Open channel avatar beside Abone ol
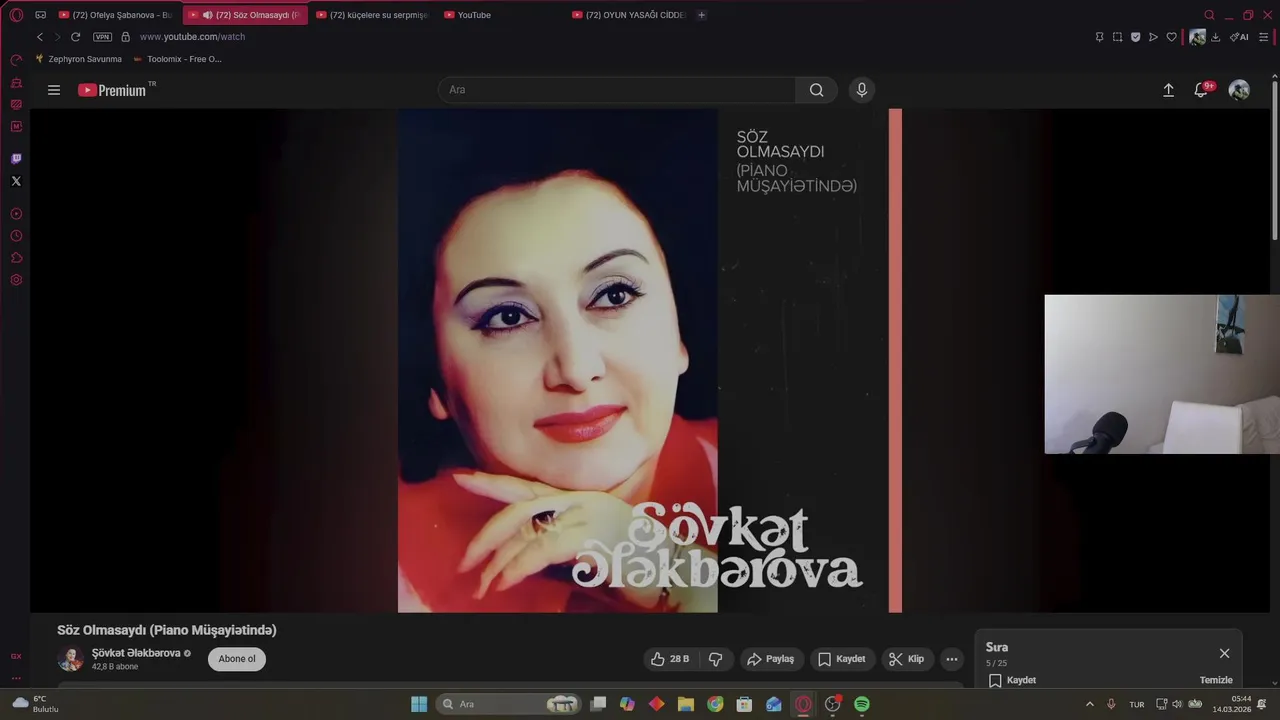The width and height of the screenshot is (1280, 720). point(70,659)
